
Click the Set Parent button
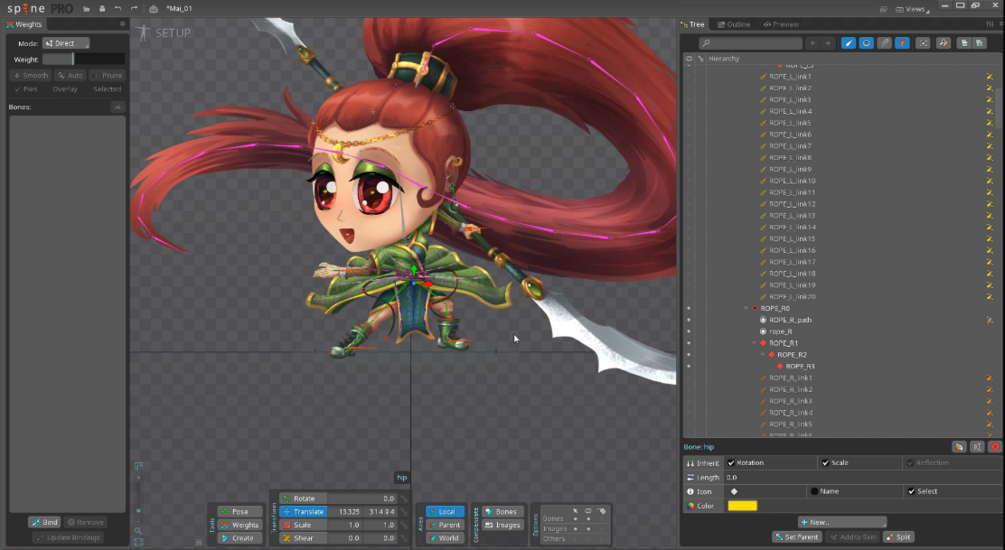click(x=797, y=537)
